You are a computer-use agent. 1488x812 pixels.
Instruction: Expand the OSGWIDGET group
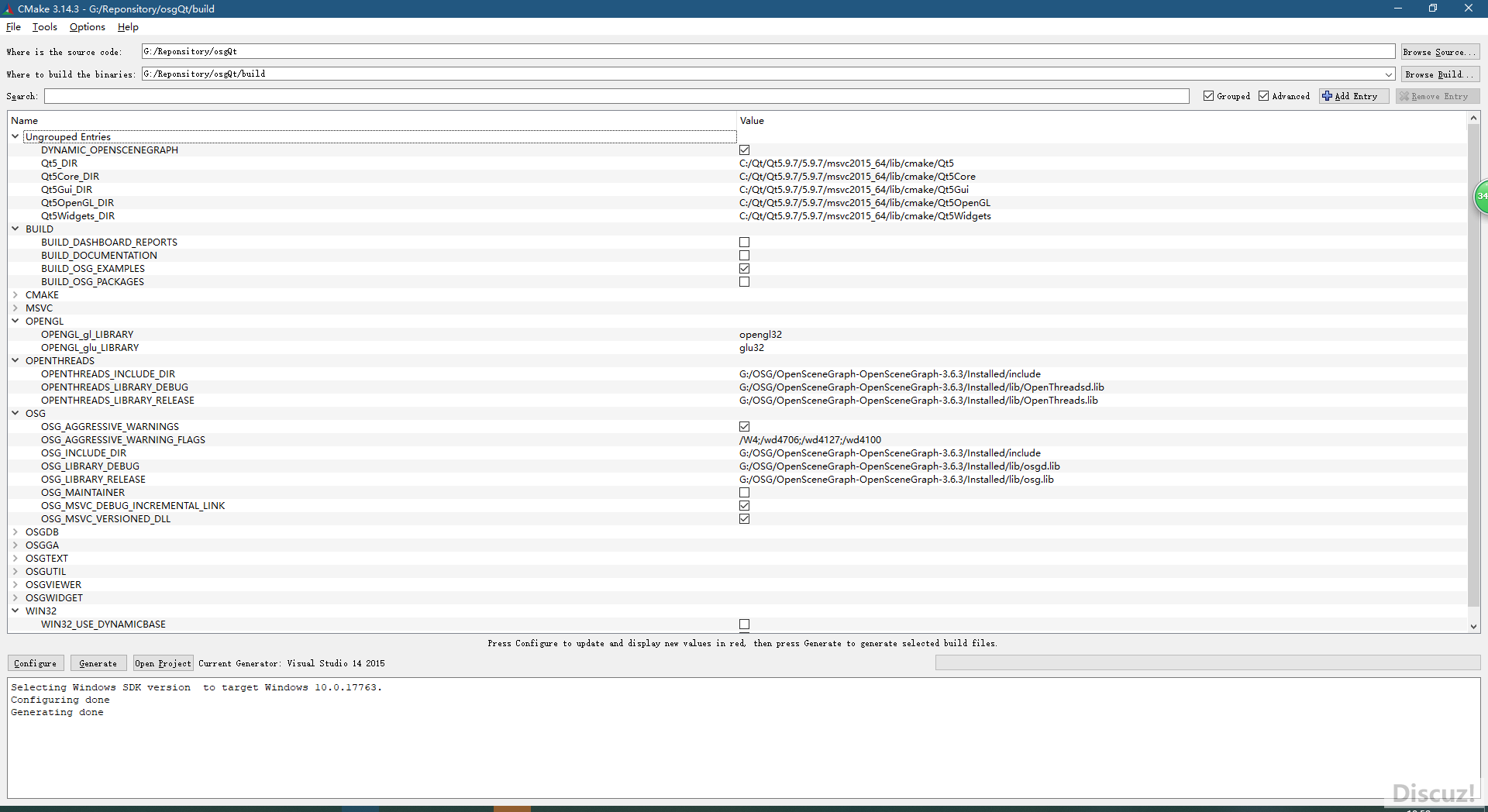click(x=15, y=597)
